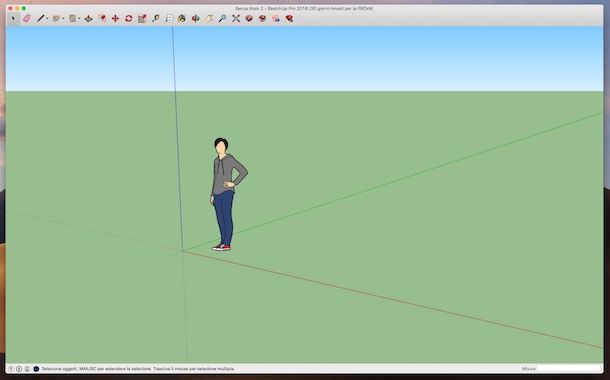Select the arrow Select tool
This screenshot has height=380, width=610.
[14, 18]
